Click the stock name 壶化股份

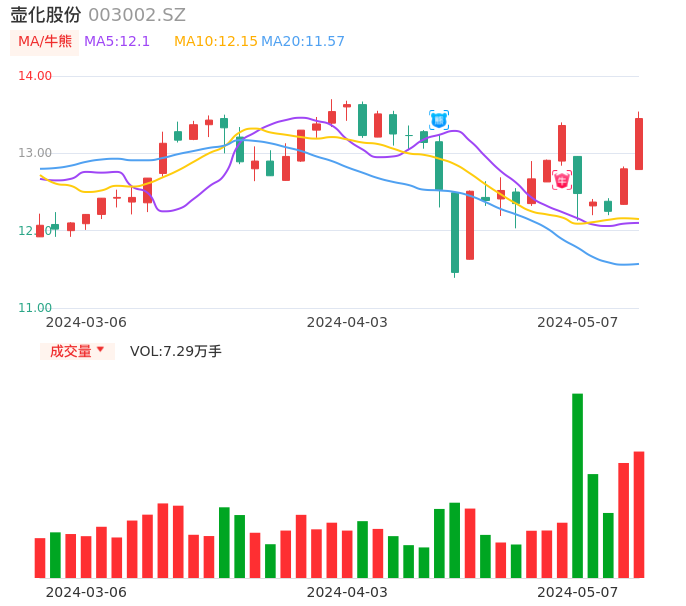(46, 15)
